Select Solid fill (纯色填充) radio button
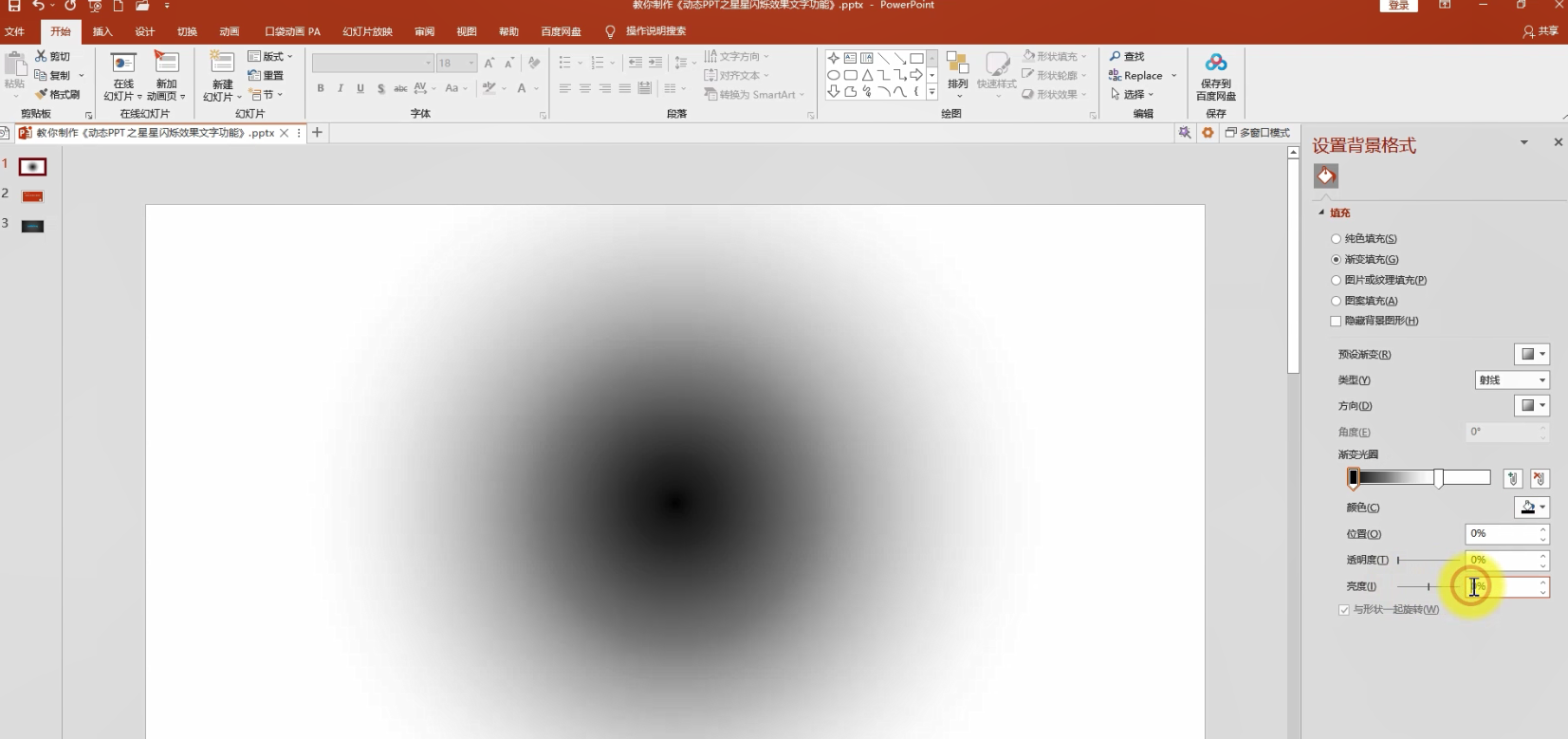 (x=1336, y=239)
